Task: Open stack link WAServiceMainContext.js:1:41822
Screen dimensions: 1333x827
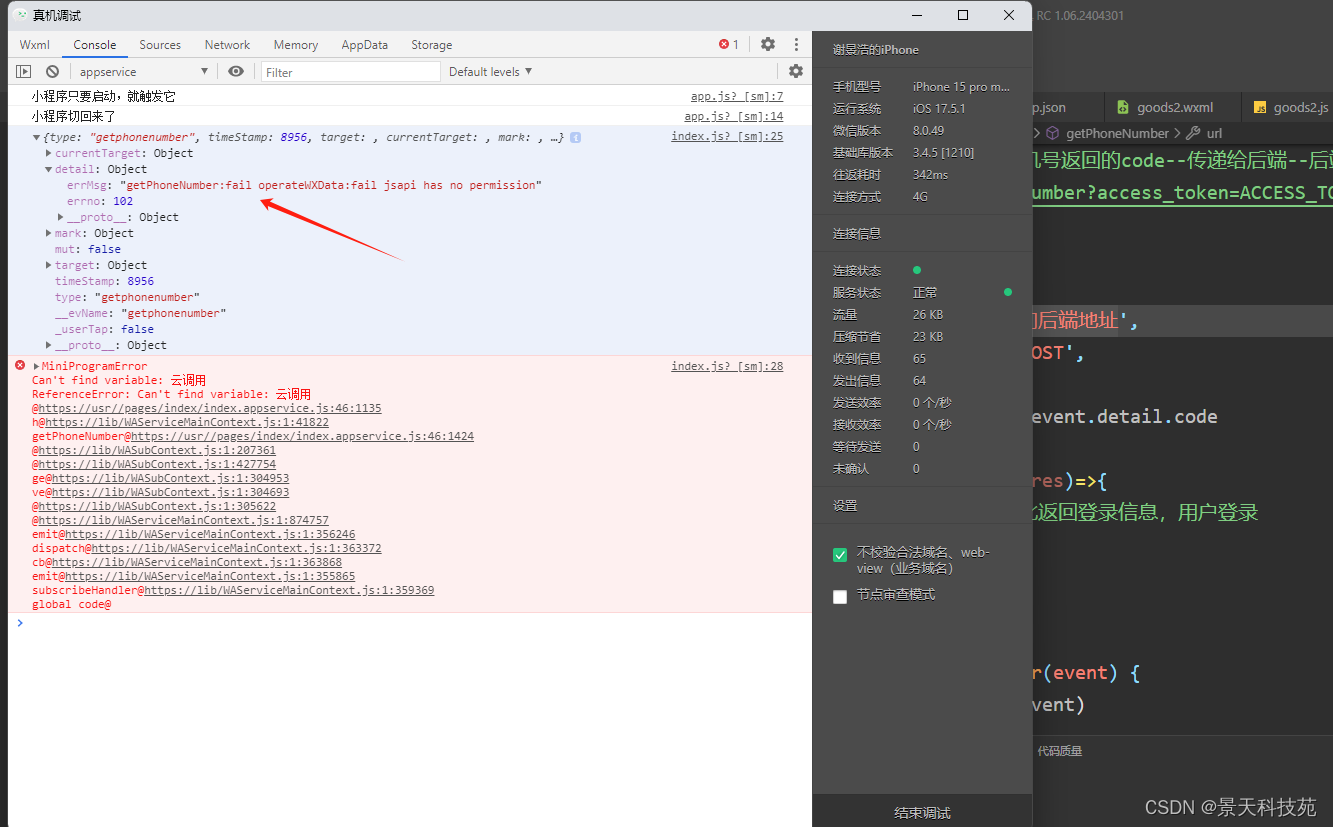Action: pos(187,422)
